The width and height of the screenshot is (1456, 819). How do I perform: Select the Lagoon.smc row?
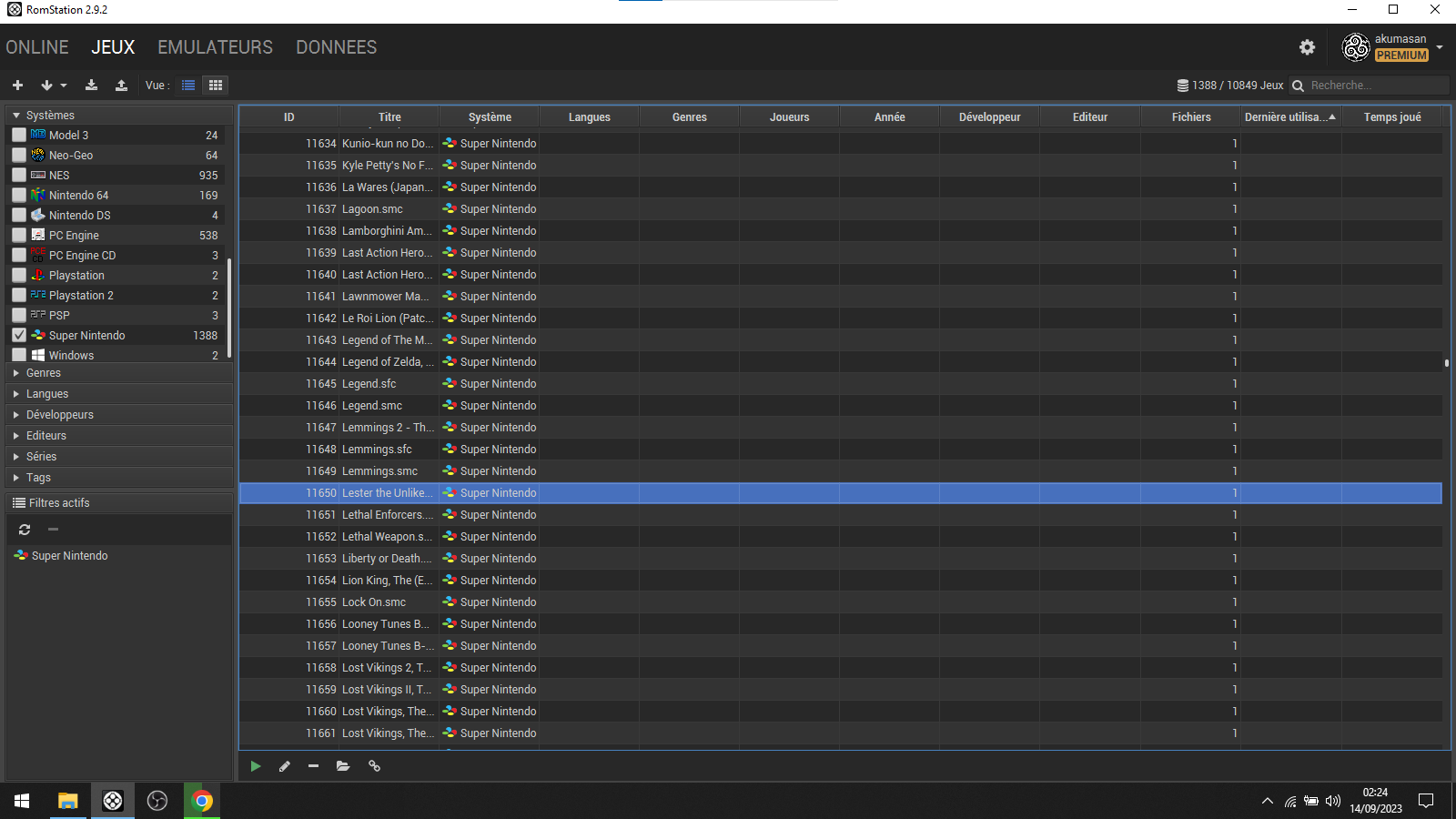tap(841, 209)
